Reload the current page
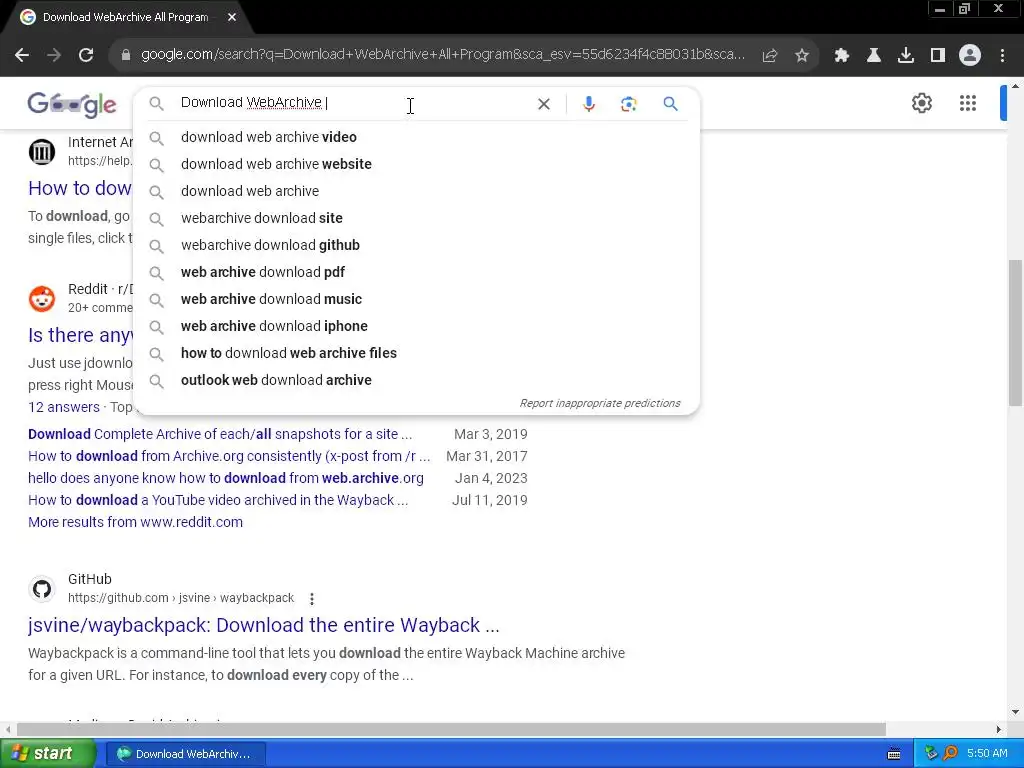Screen dimensions: 1024x768 [x=86, y=55]
